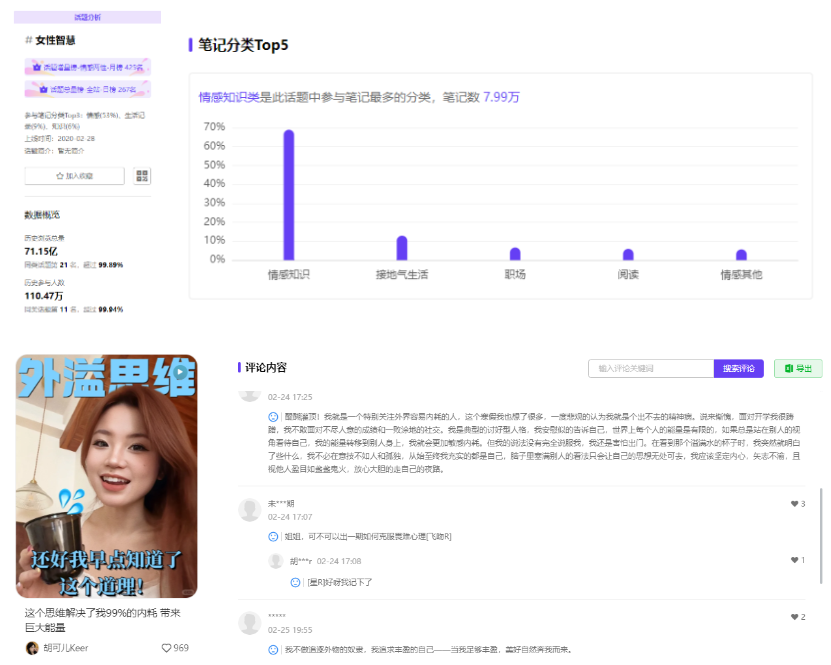Click the smiley emoji icon in 未***期's reply
Image resolution: width=831 pixels, height=665 pixels.
click(272, 536)
